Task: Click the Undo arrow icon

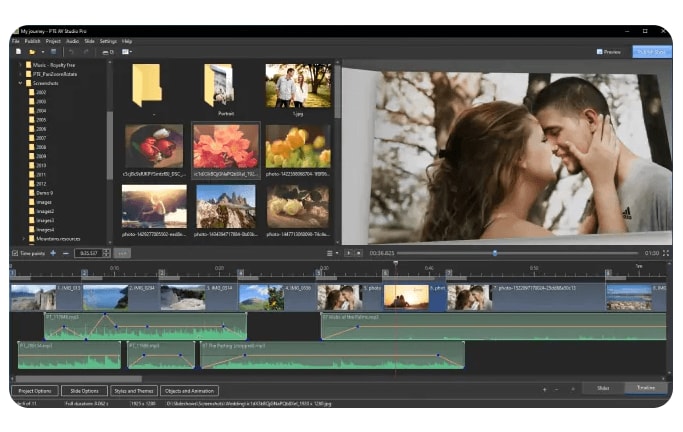Action: (72, 51)
